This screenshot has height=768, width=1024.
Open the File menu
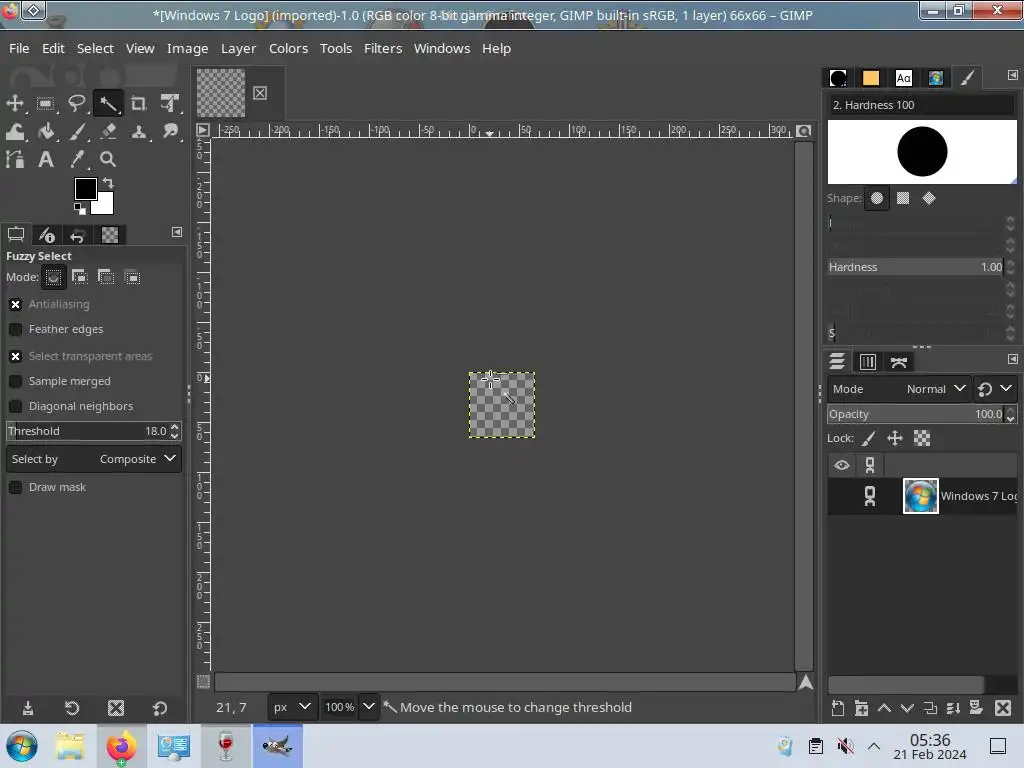tap(19, 48)
